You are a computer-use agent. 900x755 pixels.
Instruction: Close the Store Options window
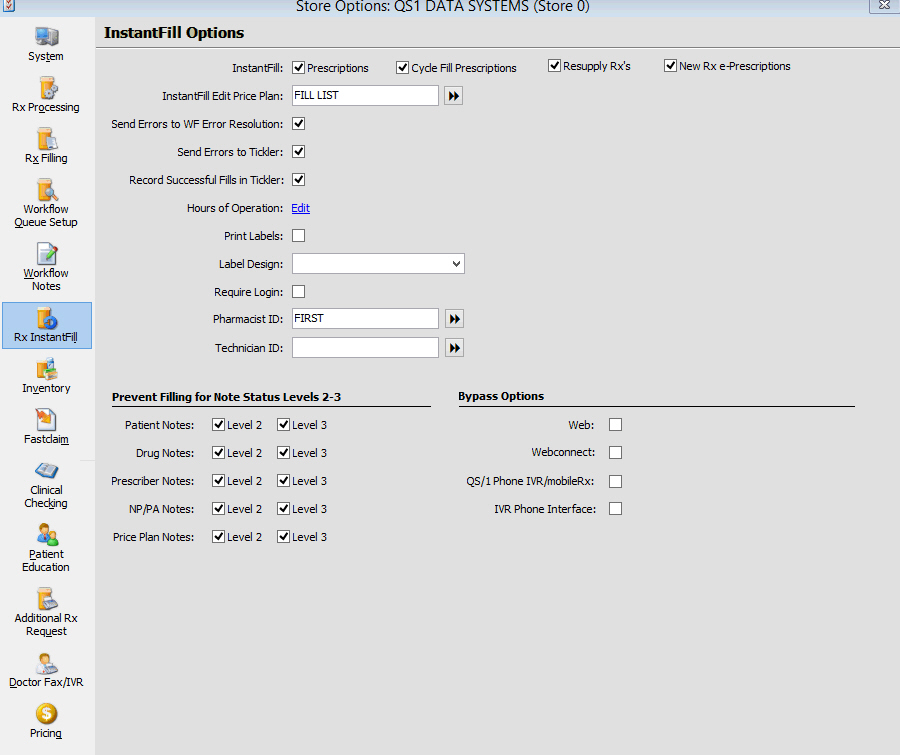point(885,6)
